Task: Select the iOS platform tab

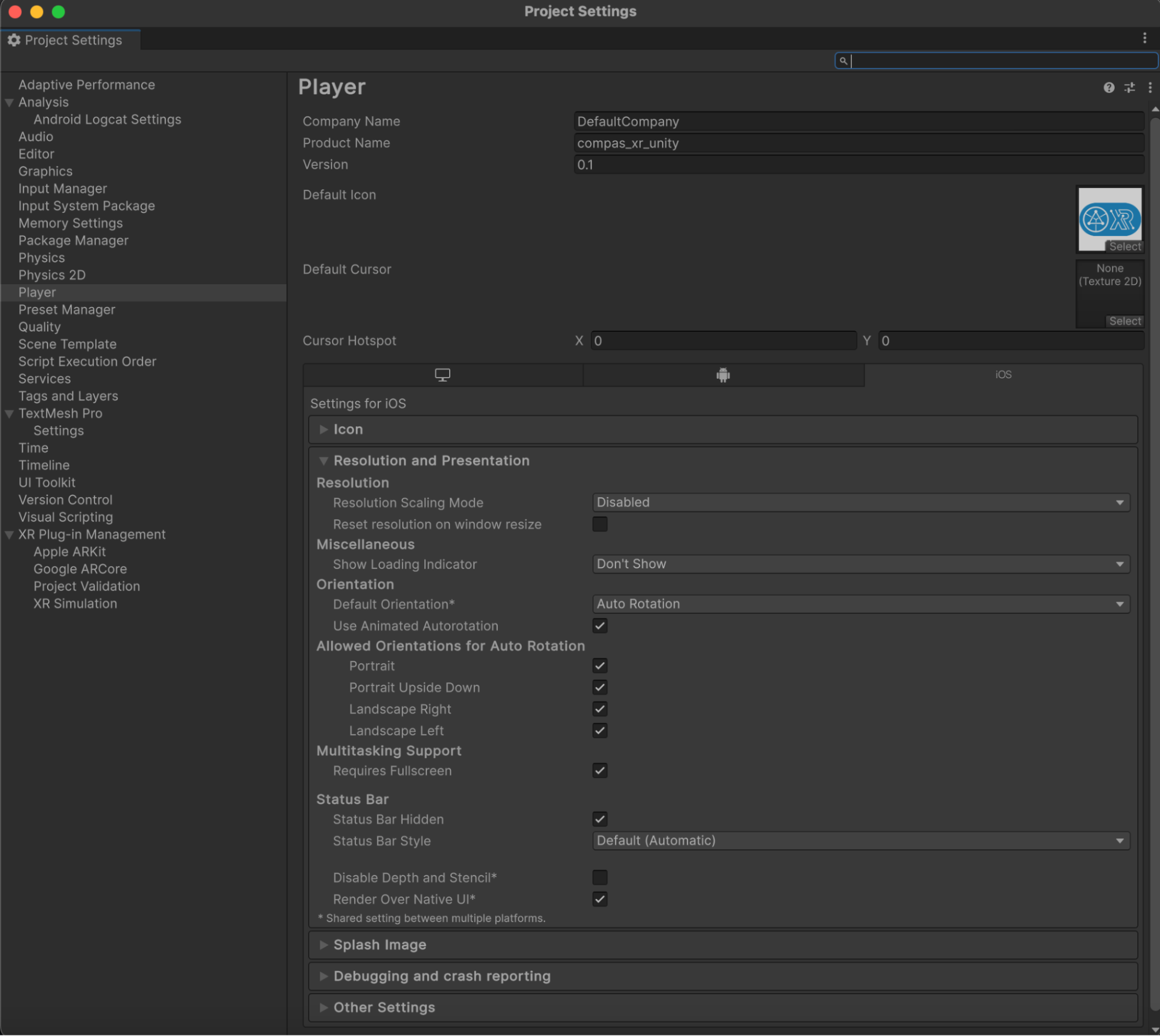Action: [x=1003, y=375]
